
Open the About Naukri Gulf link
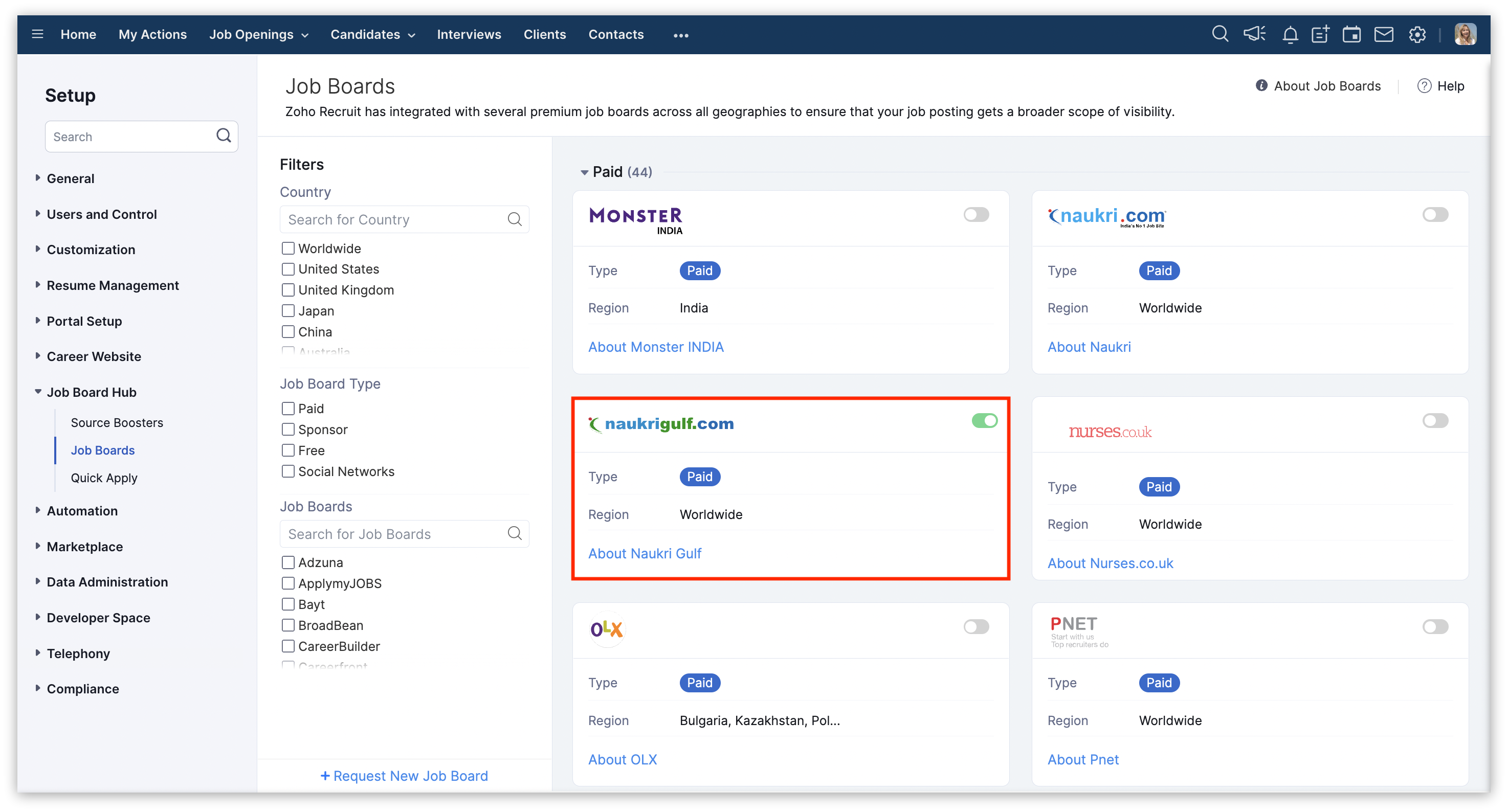(x=644, y=553)
